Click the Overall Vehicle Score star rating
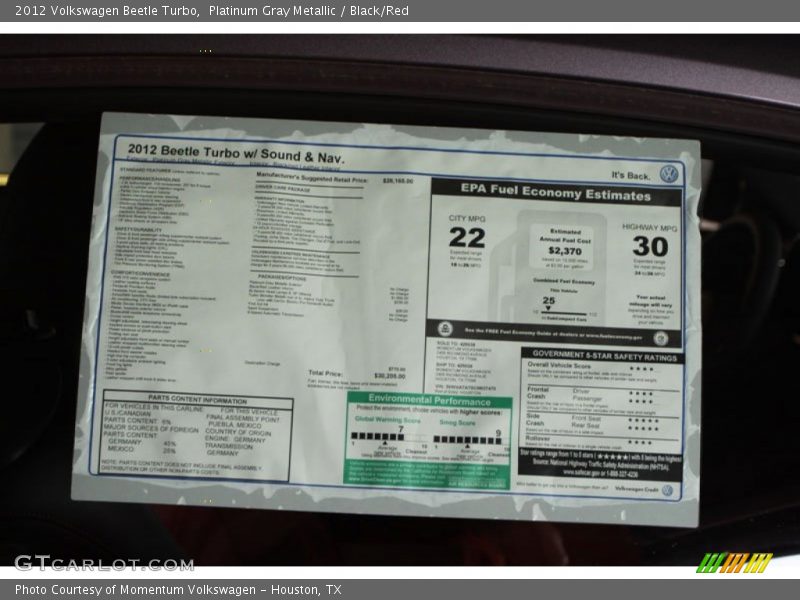The height and width of the screenshot is (600, 800). click(640, 368)
